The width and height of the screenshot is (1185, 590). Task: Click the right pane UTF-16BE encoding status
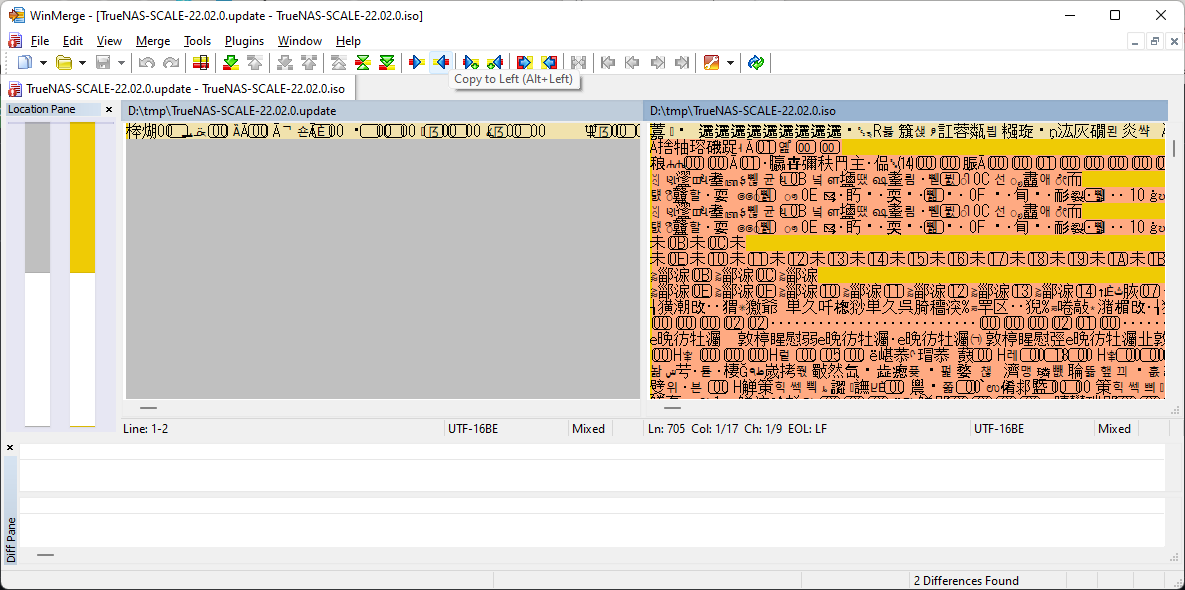[x=999, y=428]
